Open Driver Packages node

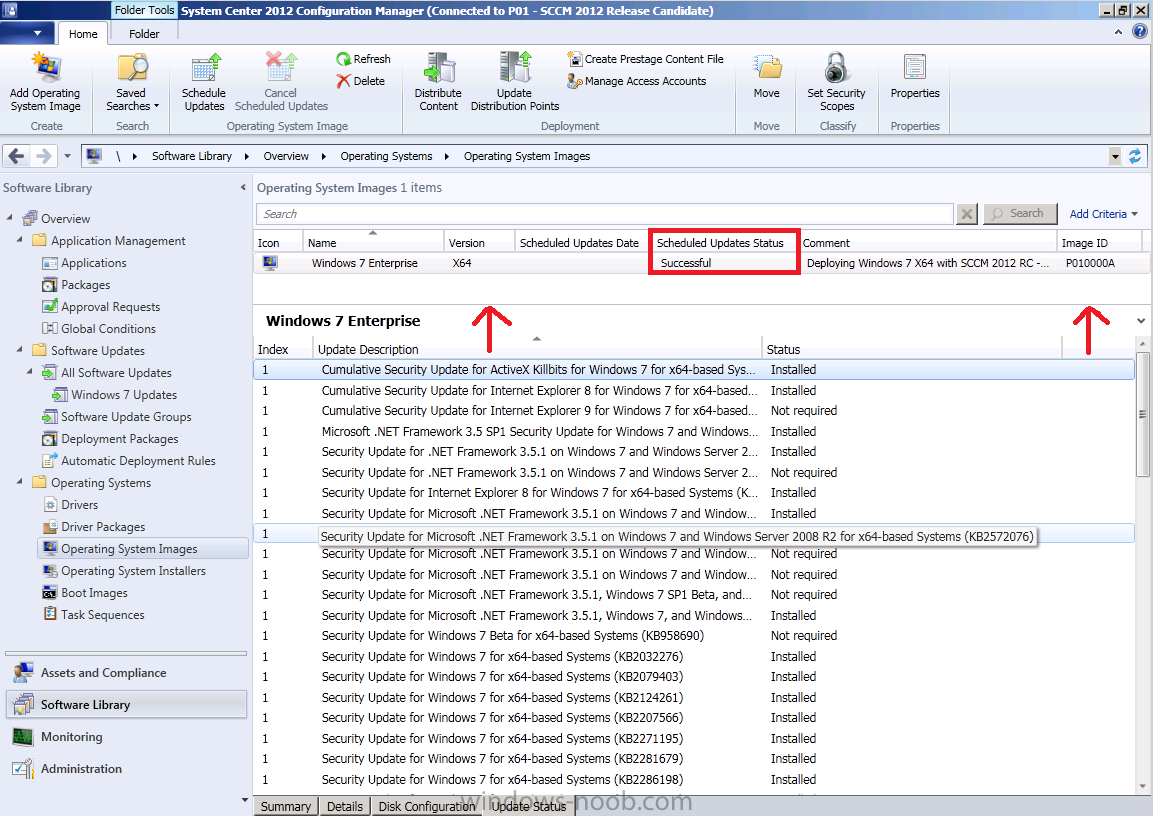click(93, 527)
